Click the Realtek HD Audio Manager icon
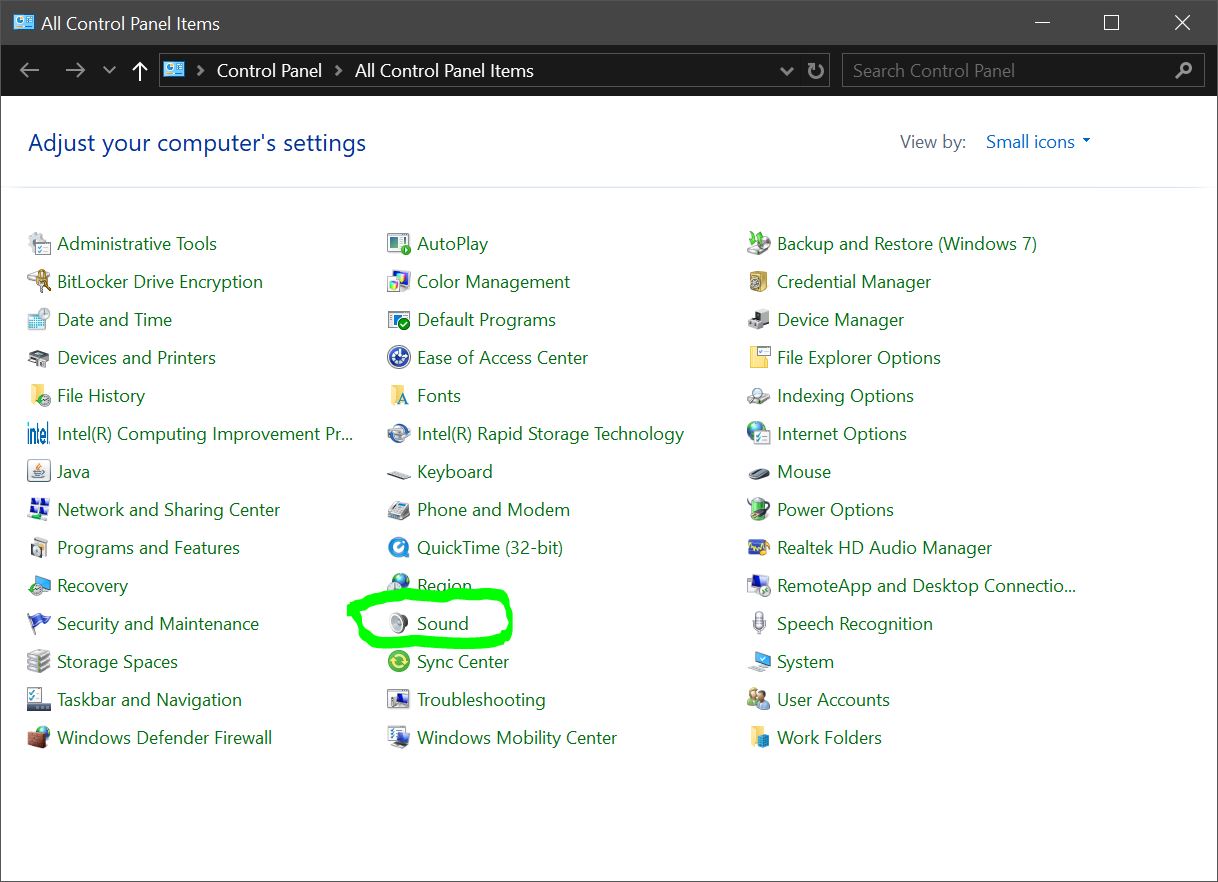The height and width of the screenshot is (882, 1218). pyautogui.click(x=759, y=548)
